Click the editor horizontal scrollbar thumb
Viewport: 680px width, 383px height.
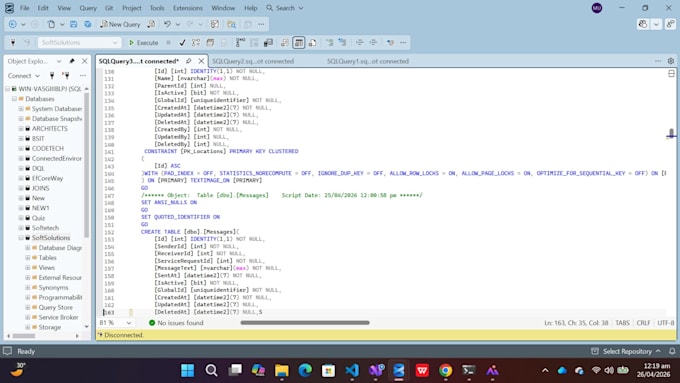[x=305, y=322]
